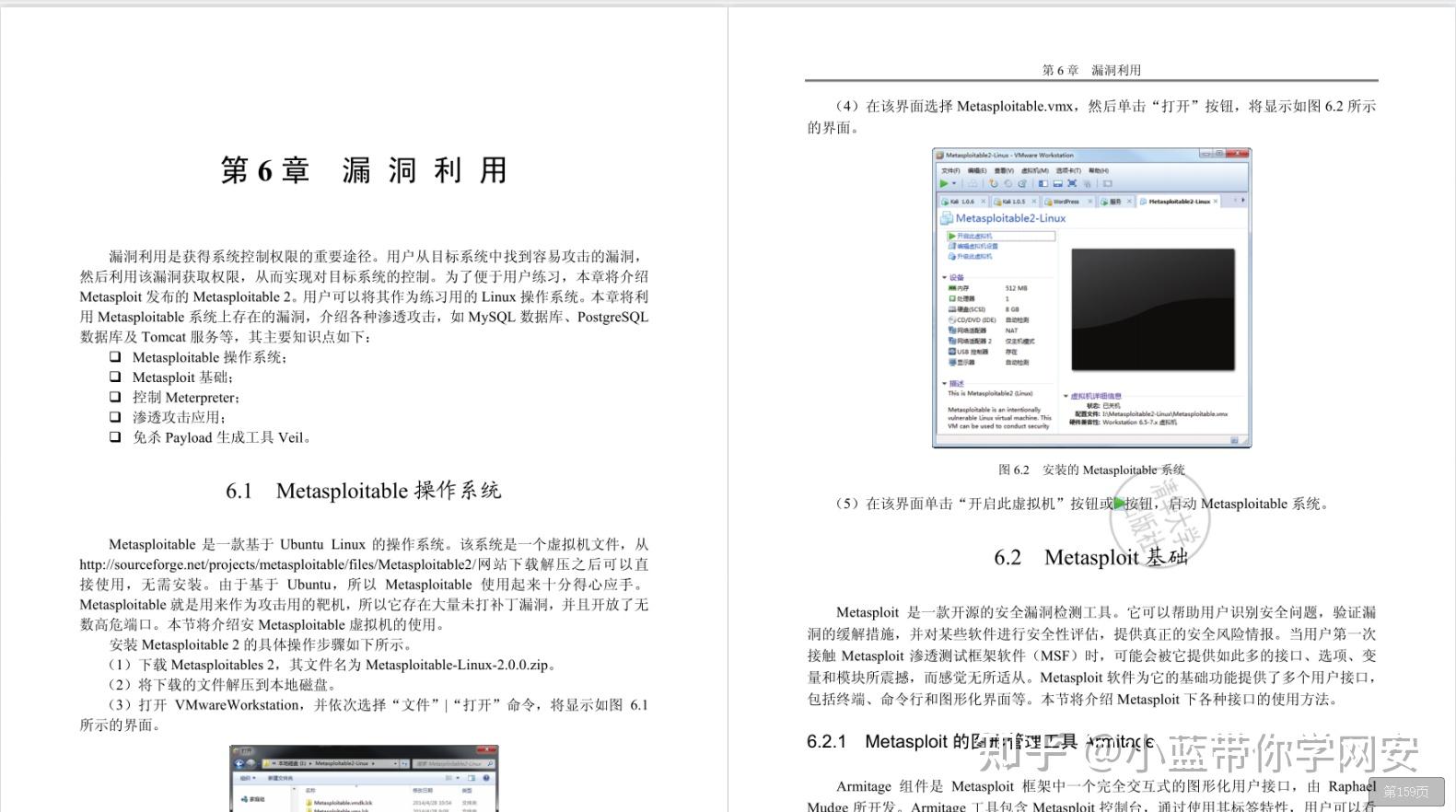Click the filename Metasploitable-Linux-2.0.0.zip in step (1)

tap(457, 665)
